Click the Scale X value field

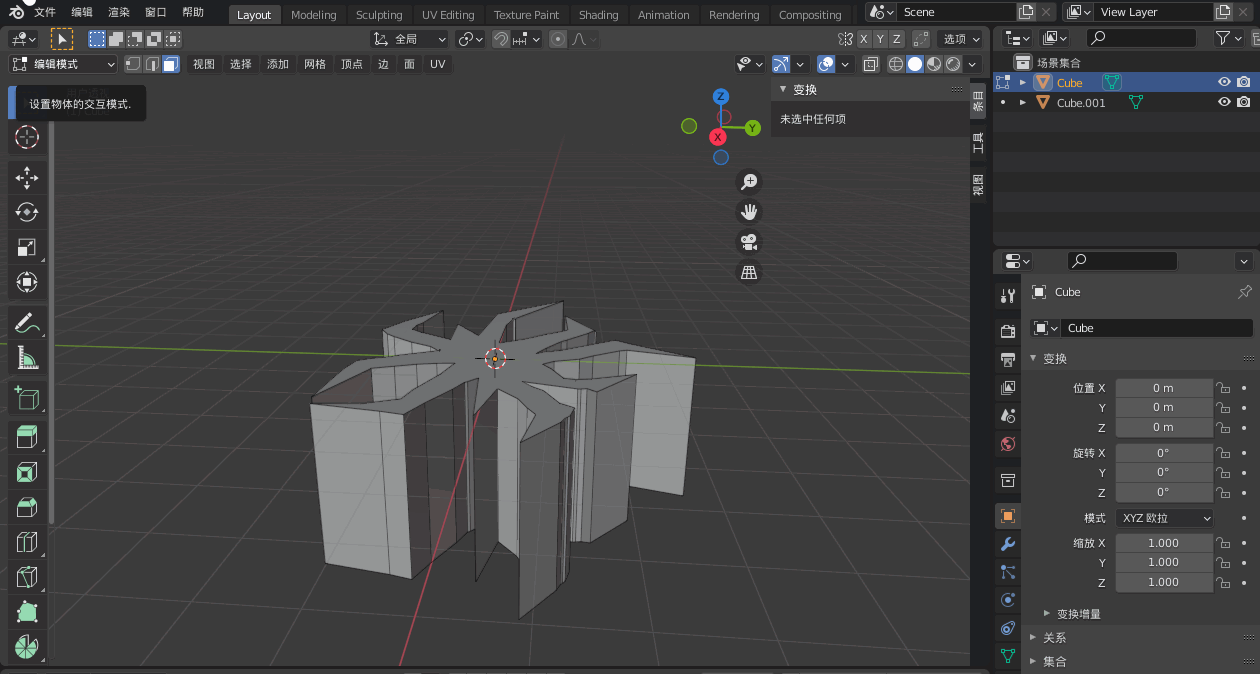click(x=1164, y=543)
